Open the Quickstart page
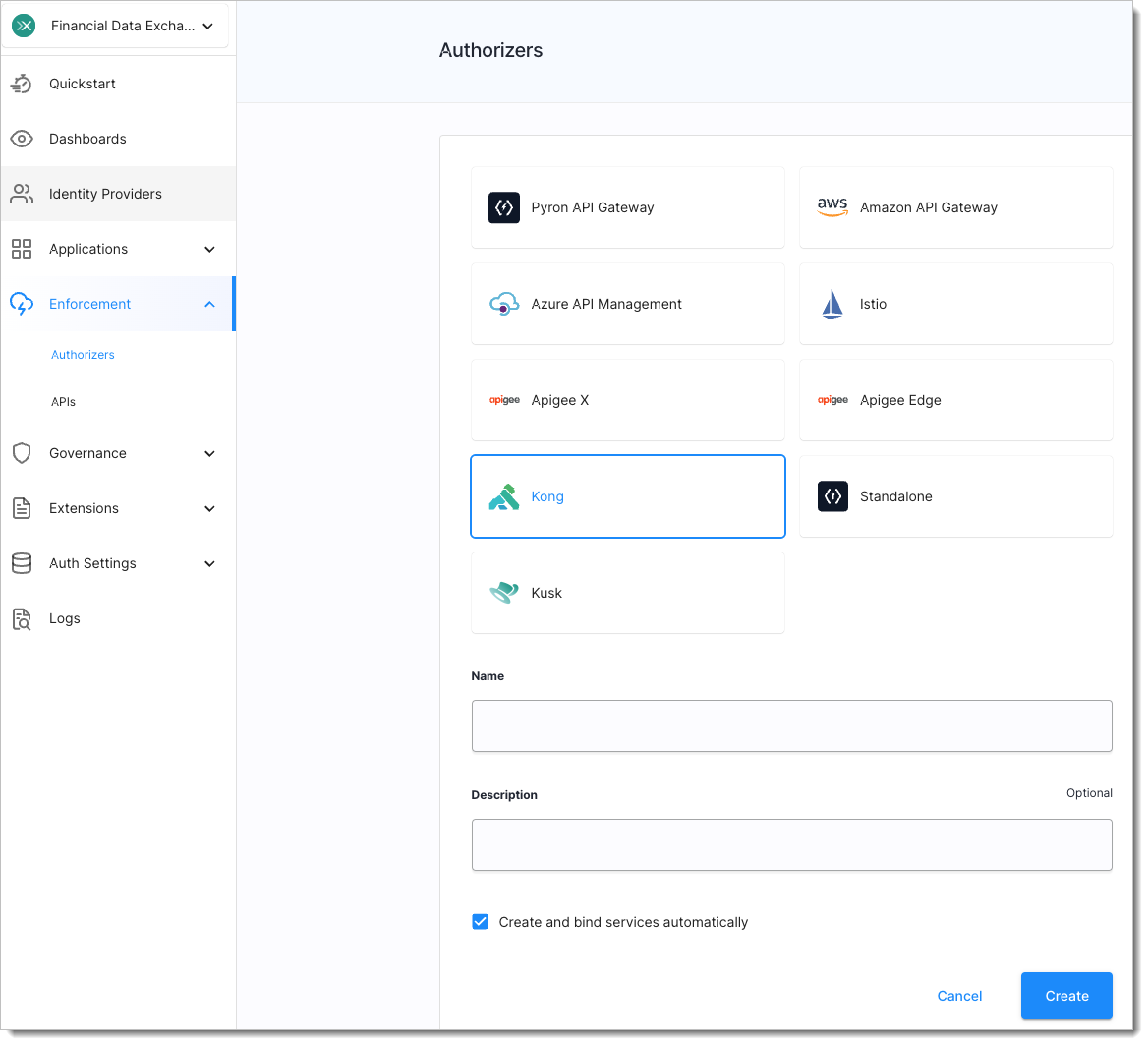This screenshot has height=1045, width=1148. [82, 85]
